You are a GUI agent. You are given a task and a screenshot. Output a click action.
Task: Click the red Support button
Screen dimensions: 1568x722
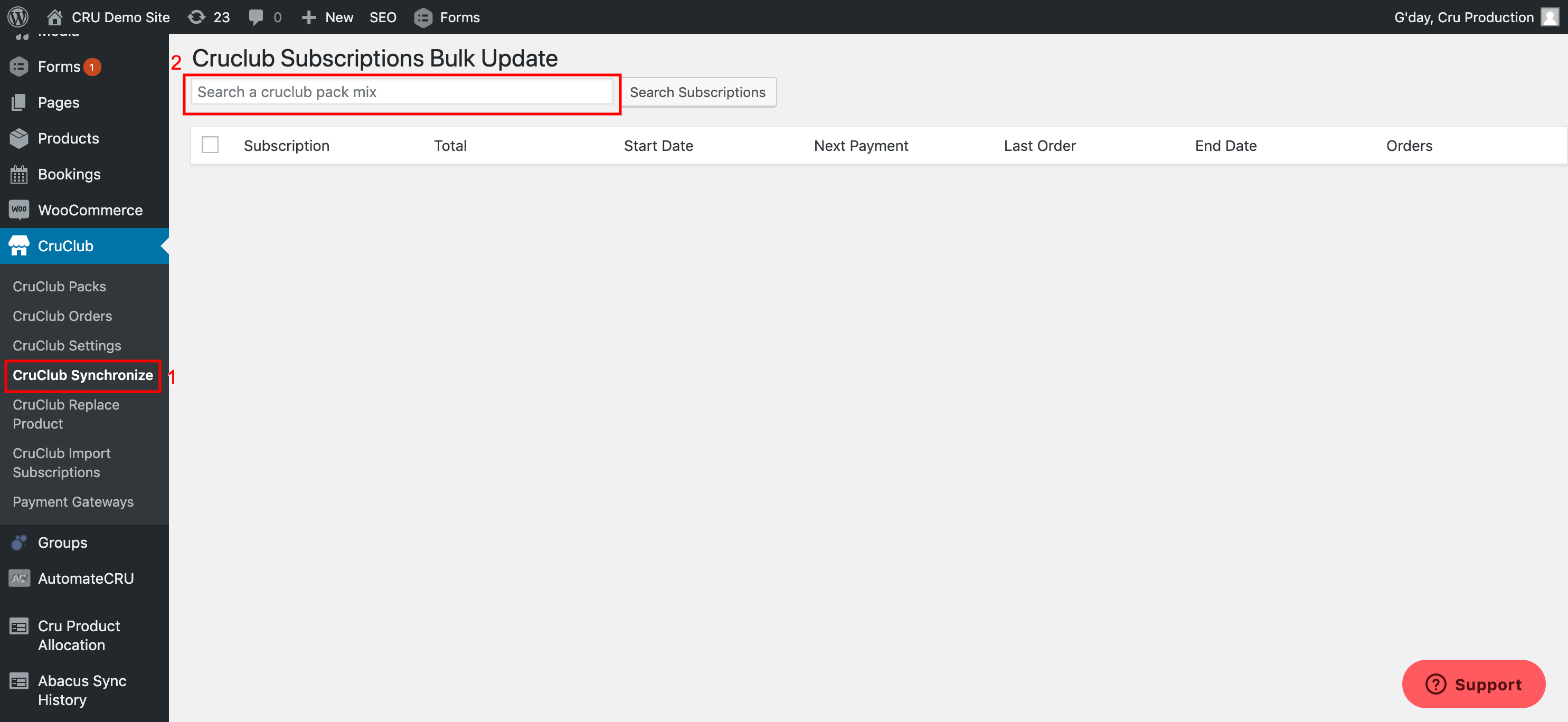(1473, 683)
